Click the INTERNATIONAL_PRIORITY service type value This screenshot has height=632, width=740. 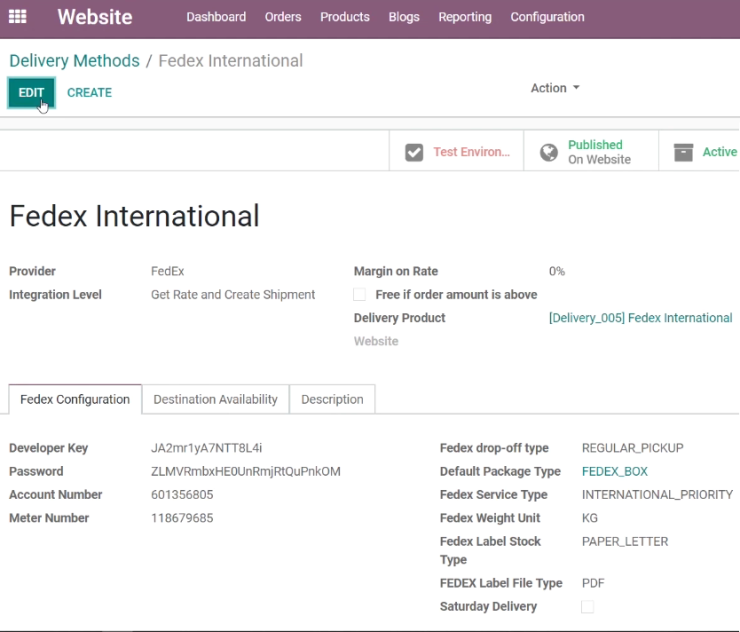pos(657,495)
